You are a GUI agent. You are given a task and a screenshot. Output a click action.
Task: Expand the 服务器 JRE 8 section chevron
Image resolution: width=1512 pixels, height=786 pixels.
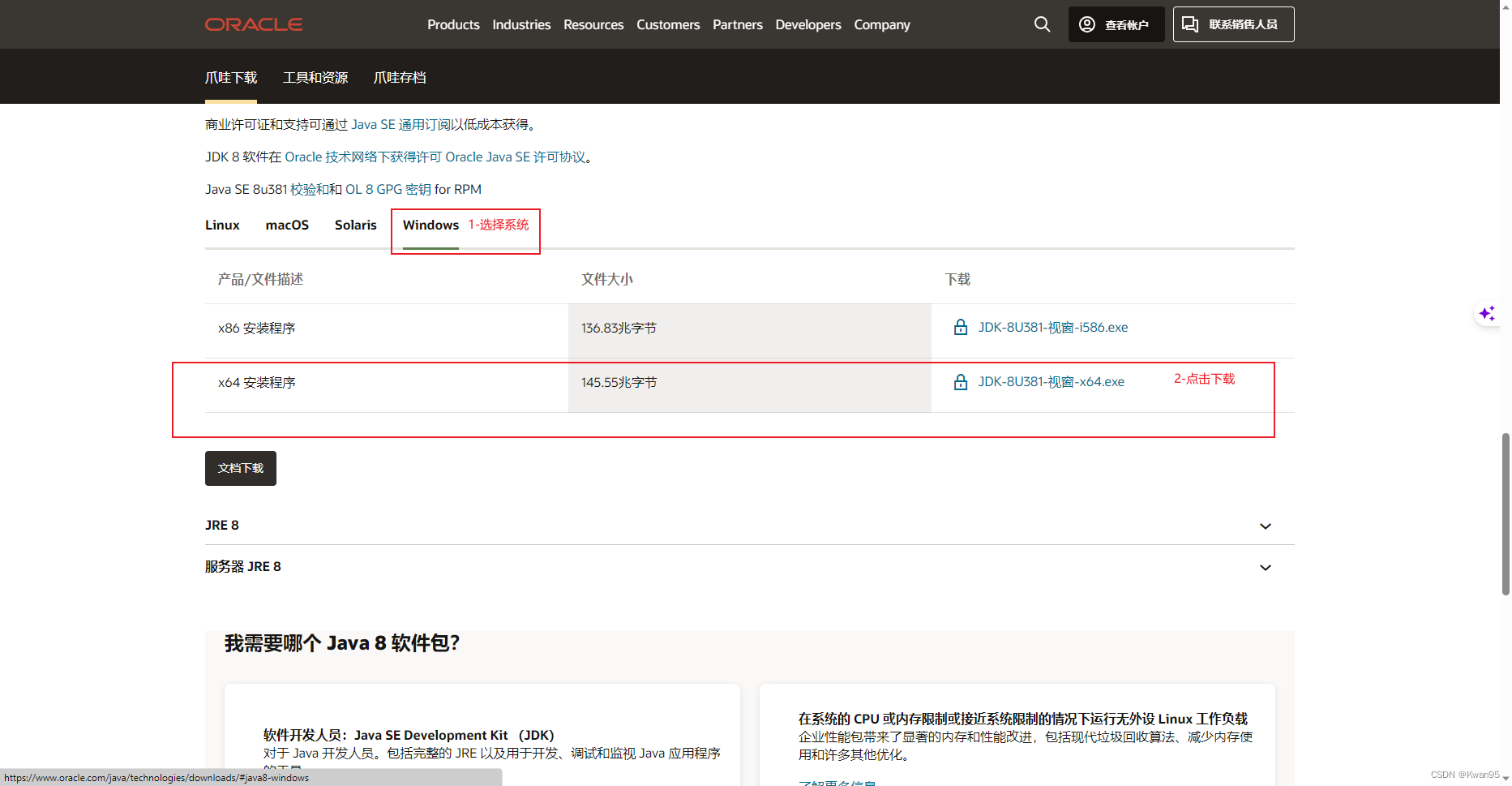(x=1265, y=568)
